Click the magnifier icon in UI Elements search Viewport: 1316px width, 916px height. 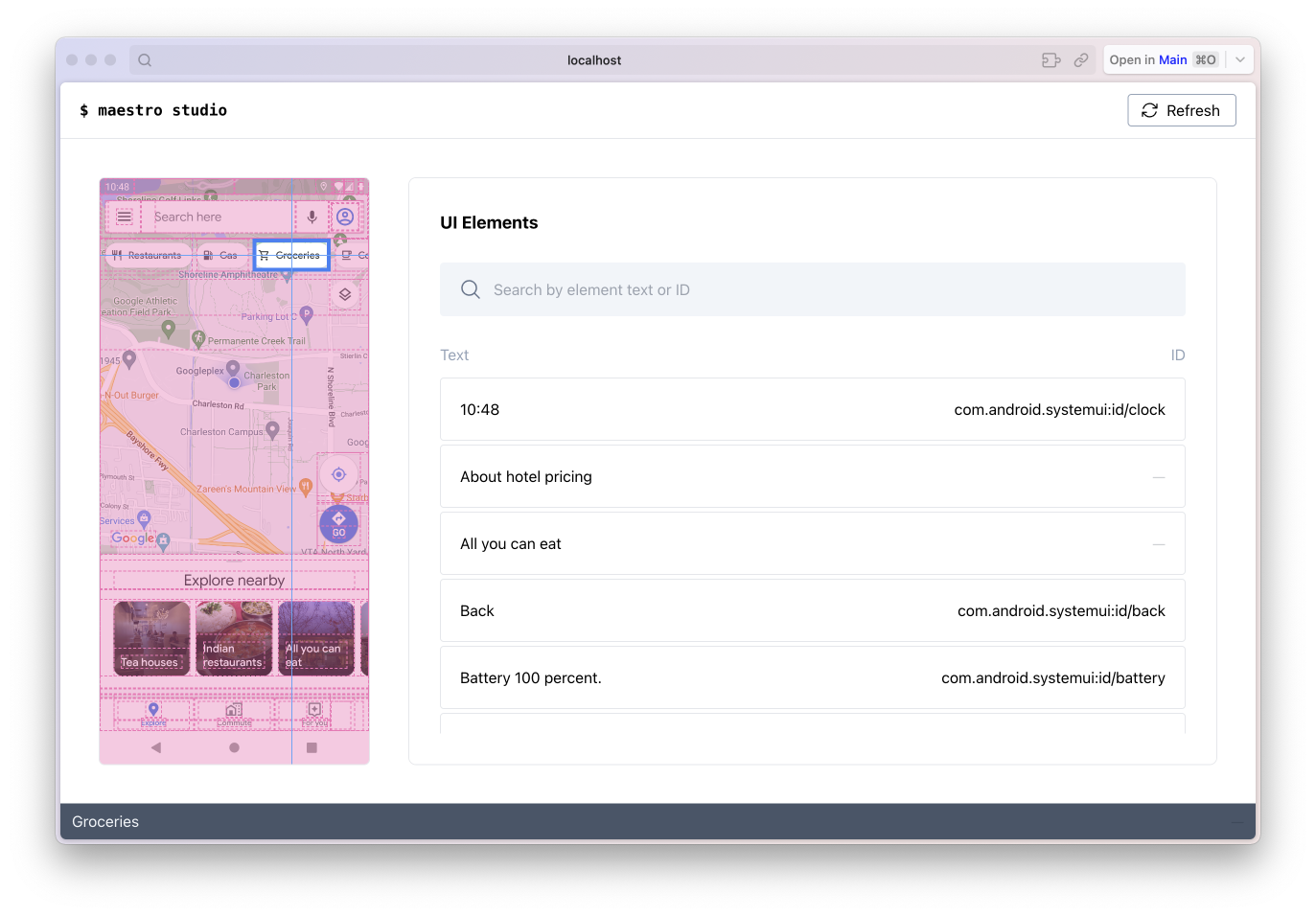[x=470, y=289]
